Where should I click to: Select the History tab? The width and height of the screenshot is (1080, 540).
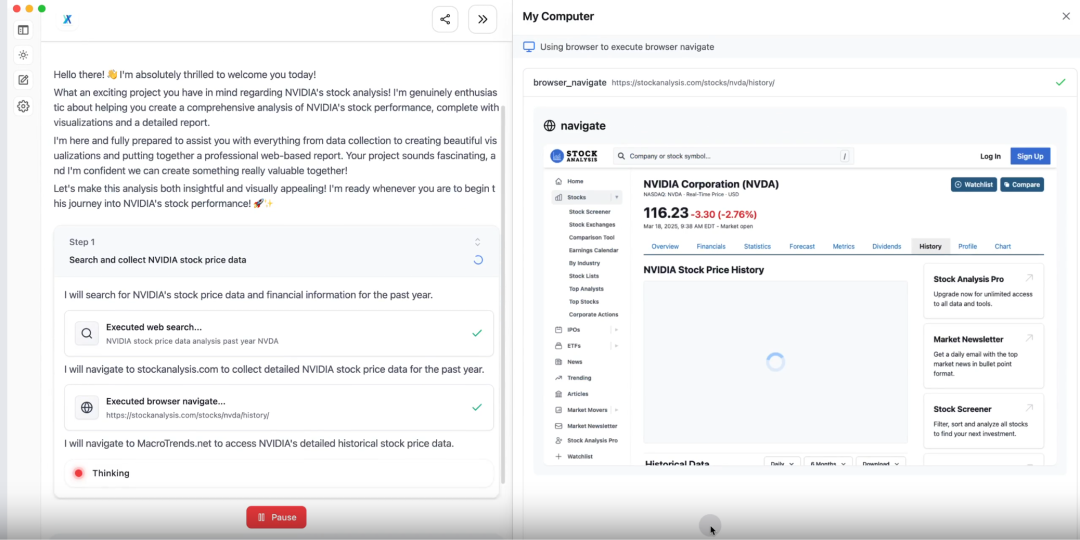(x=931, y=247)
